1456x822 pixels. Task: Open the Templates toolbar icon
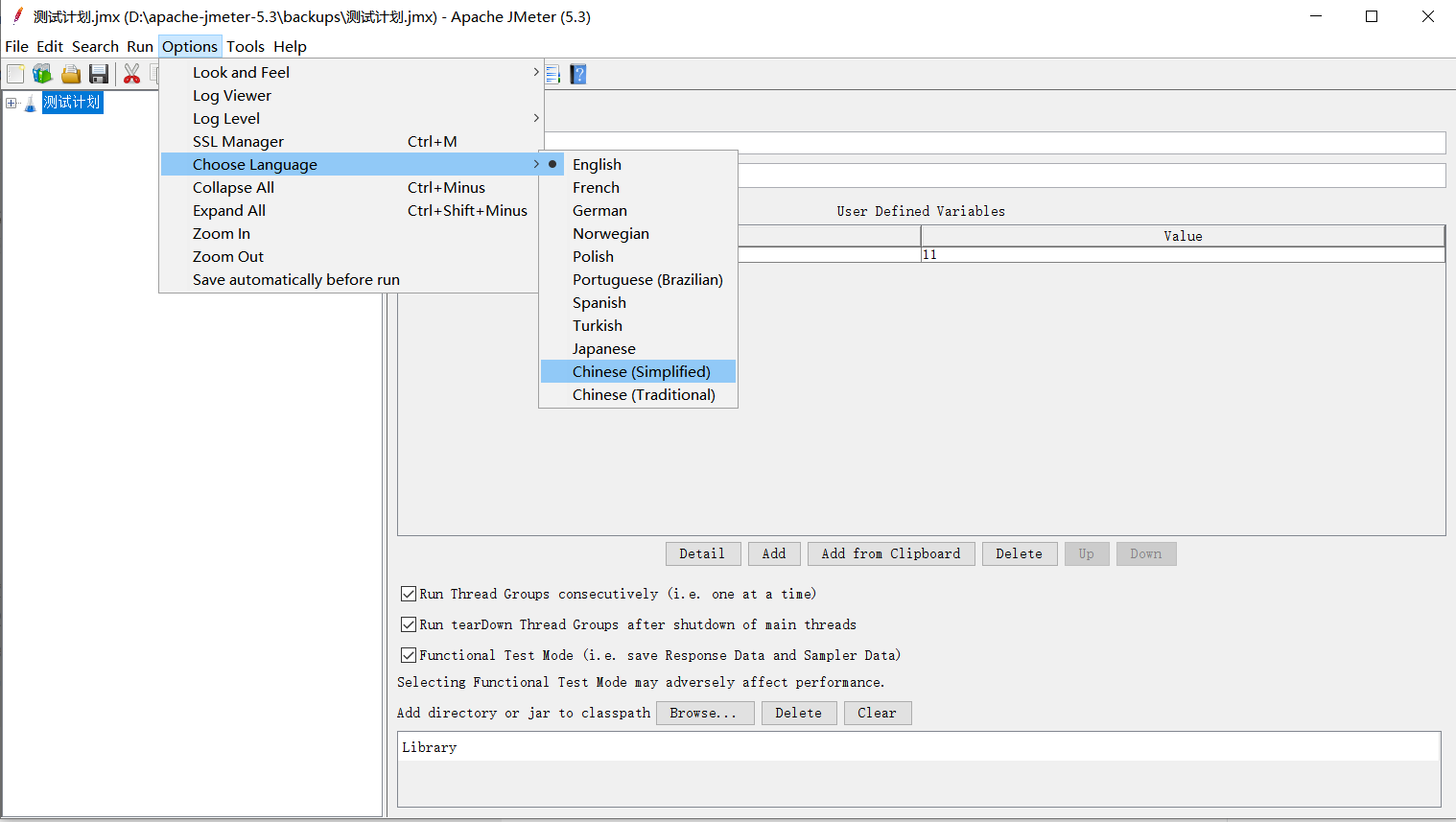42,74
